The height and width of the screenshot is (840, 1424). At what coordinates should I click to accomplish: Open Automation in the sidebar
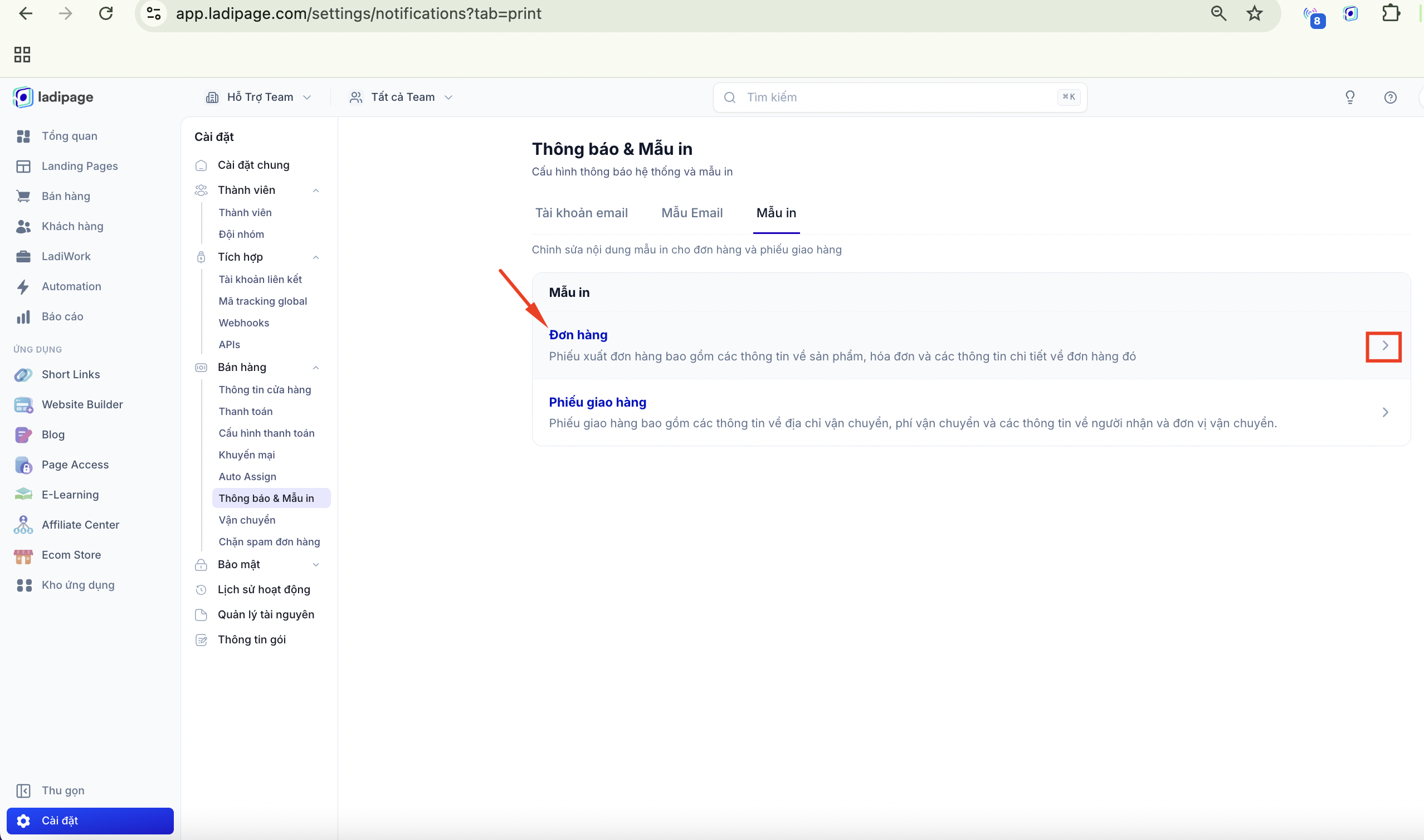(71, 286)
